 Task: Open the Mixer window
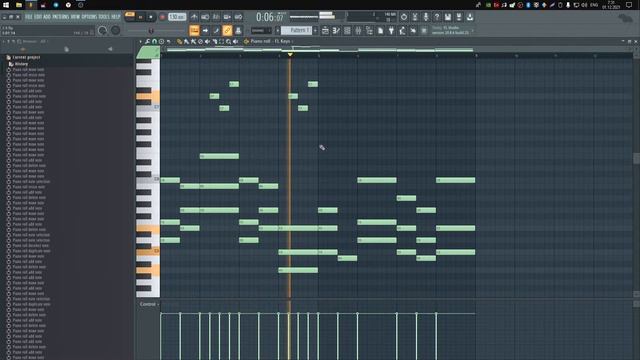click(x=358, y=31)
